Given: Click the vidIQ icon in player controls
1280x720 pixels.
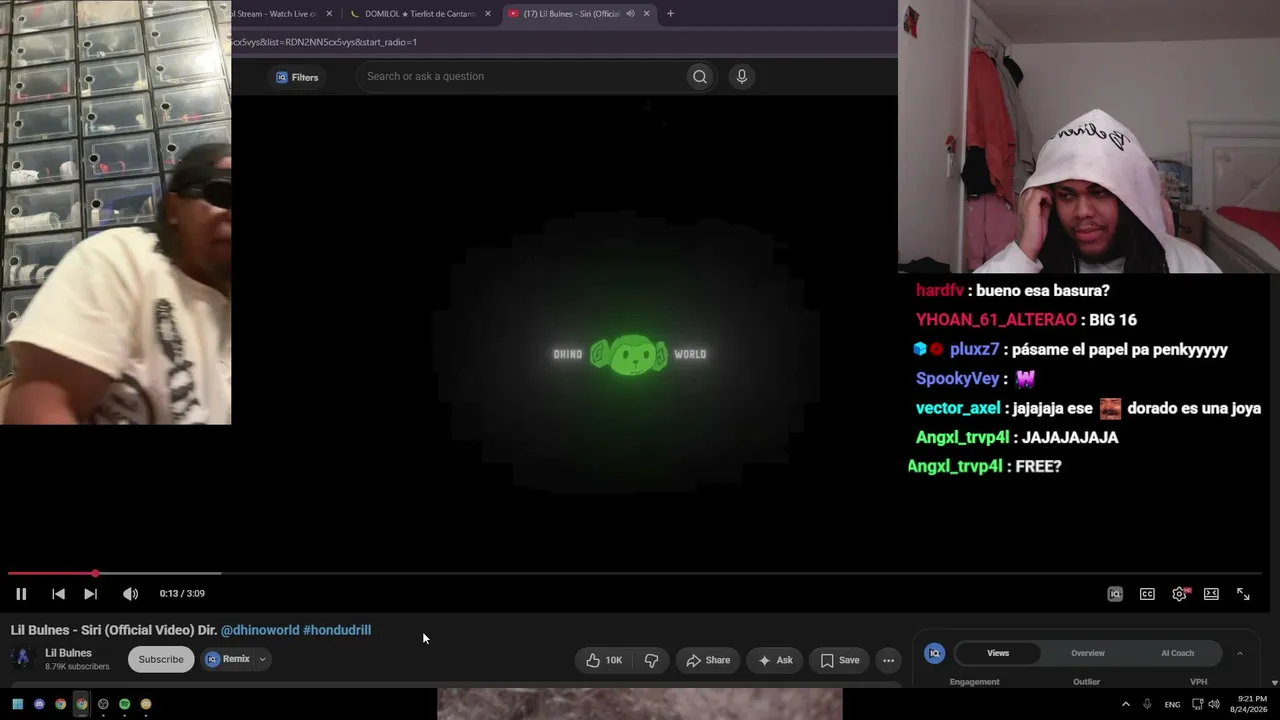Looking at the screenshot, I should coord(1115,594).
